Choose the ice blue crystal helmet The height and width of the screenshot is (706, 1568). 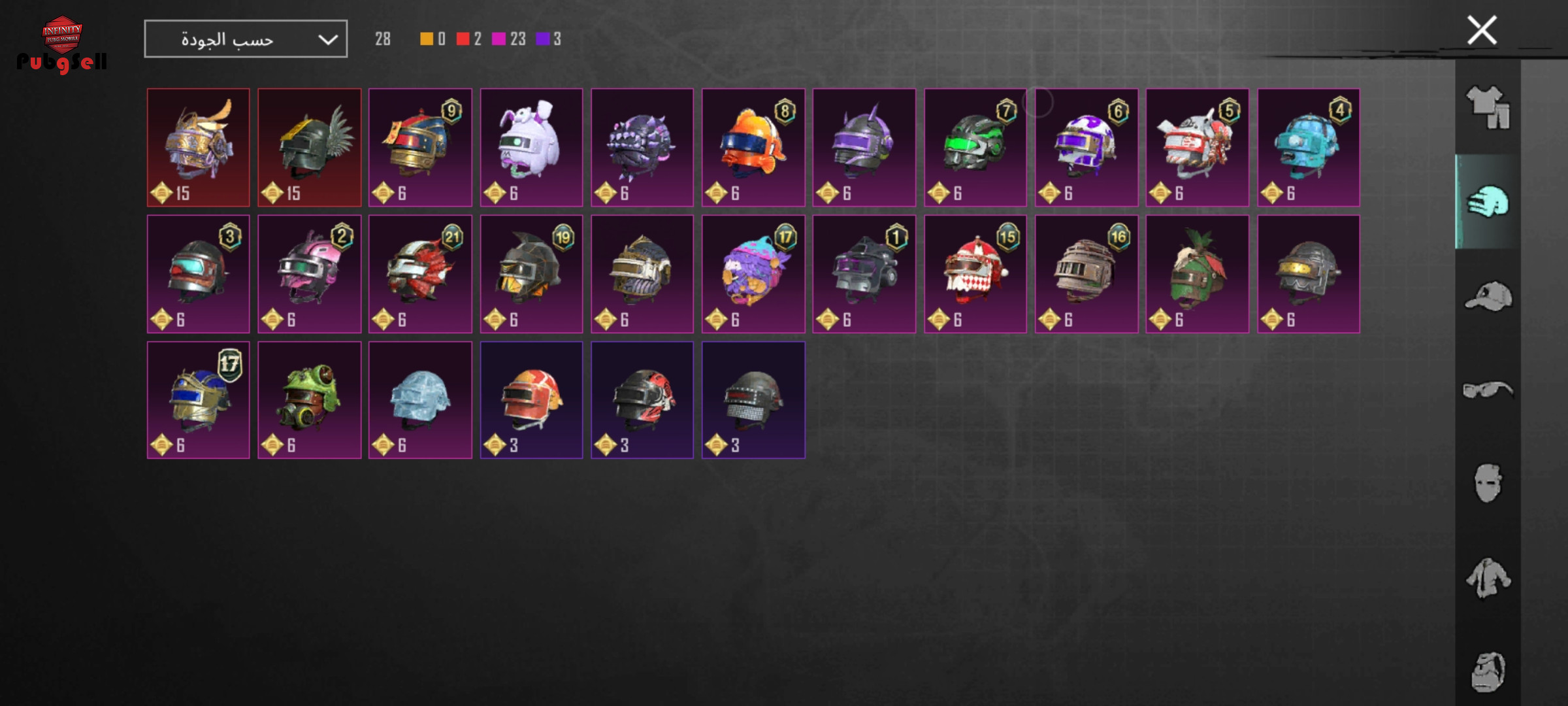click(420, 400)
